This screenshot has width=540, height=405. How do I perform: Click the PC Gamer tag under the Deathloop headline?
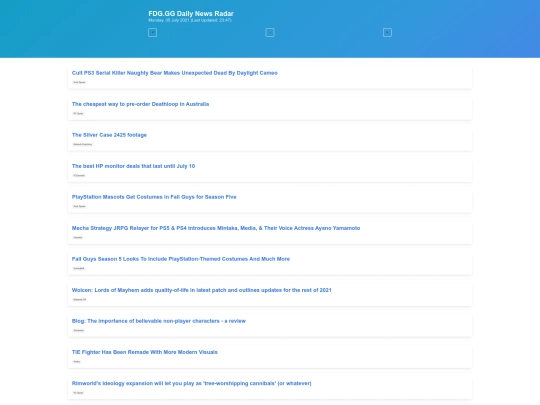tap(78, 113)
